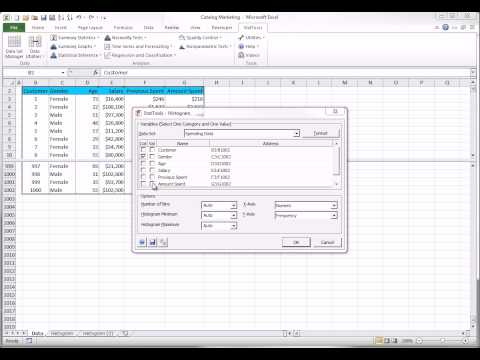
Task: Click OK in the Histogram dialog
Action: [x=296, y=242]
